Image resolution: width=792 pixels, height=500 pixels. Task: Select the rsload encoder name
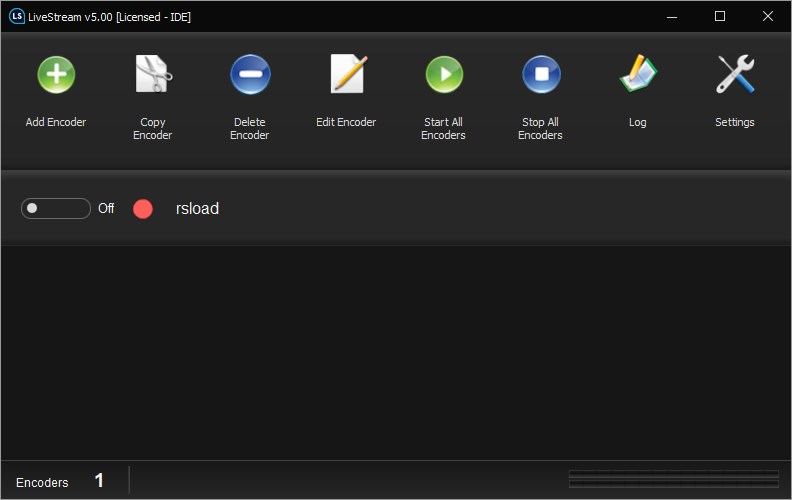click(197, 208)
